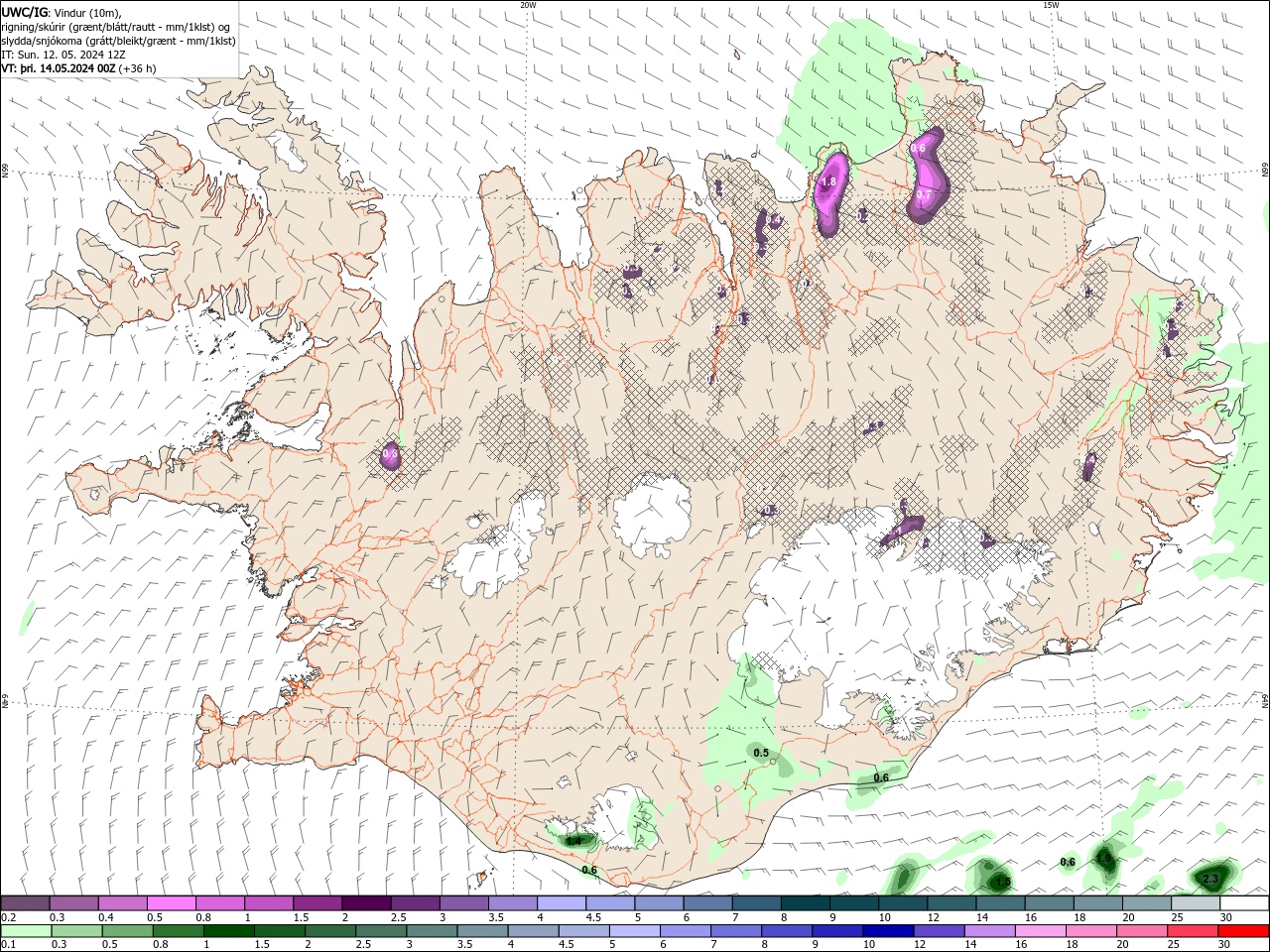Click the light lavender 4.5 swatch in the upper scale
1270x952 pixels.
coord(610,903)
